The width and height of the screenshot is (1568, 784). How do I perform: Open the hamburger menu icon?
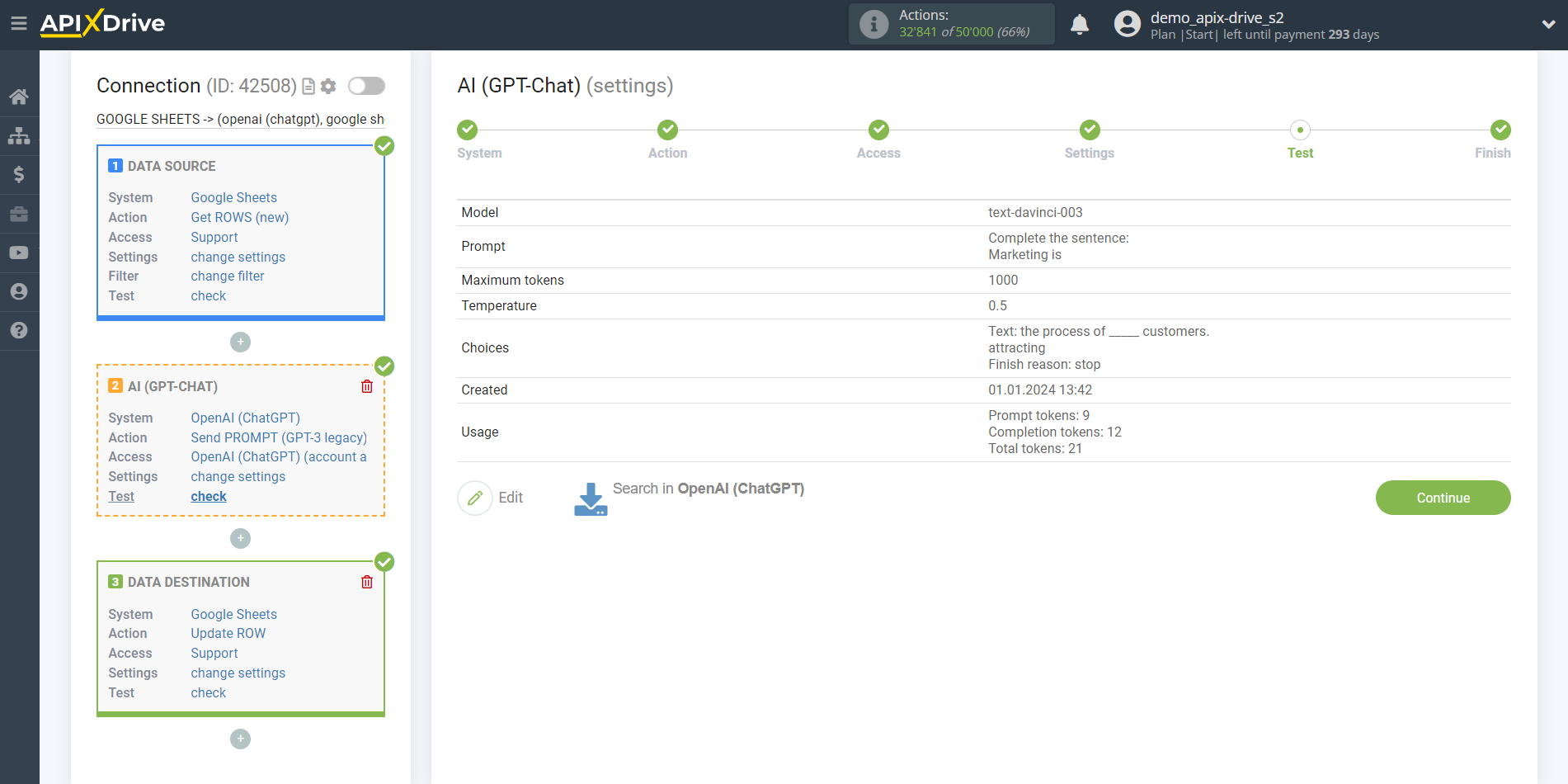[19, 23]
